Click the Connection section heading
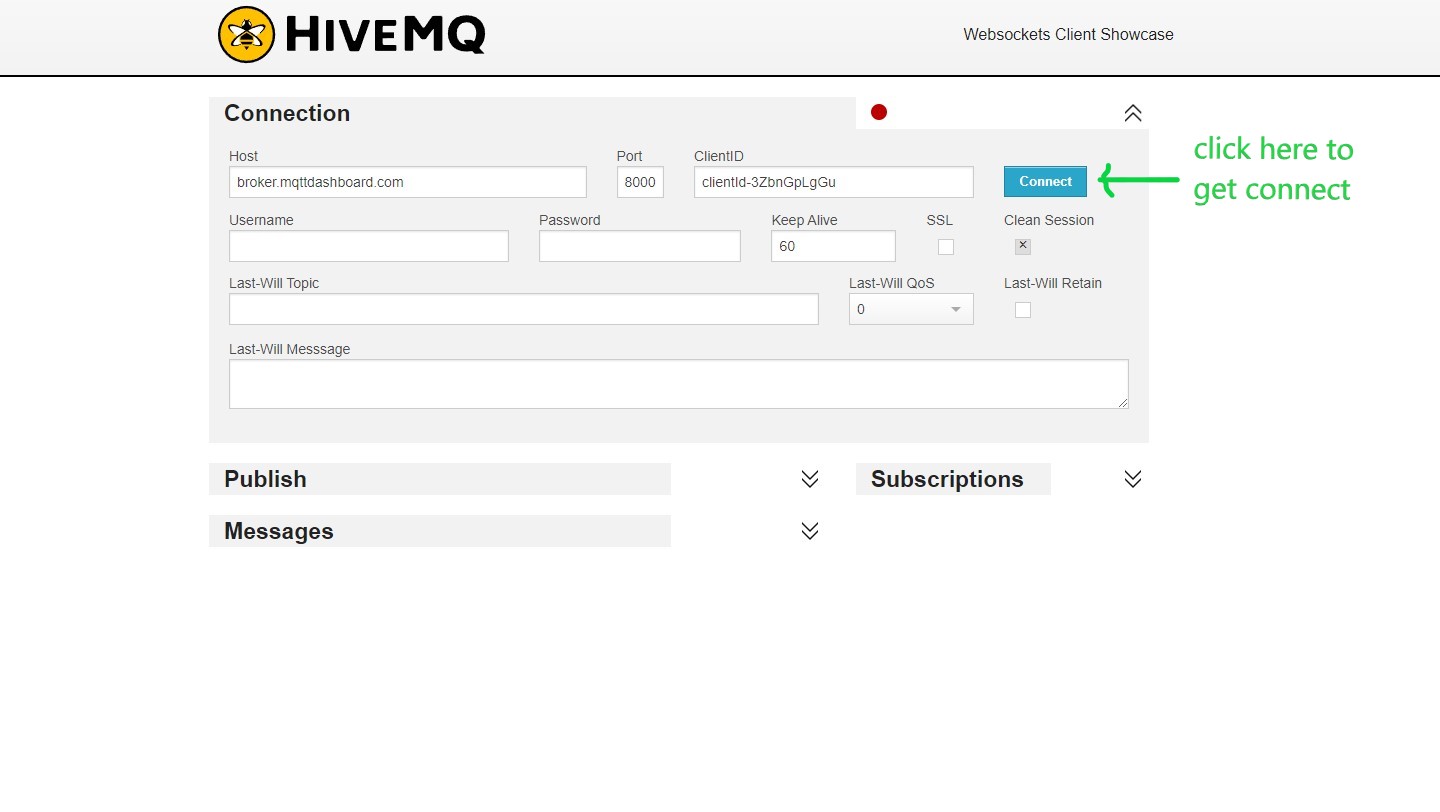Viewport: 1440px width, 812px height. (287, 113)
